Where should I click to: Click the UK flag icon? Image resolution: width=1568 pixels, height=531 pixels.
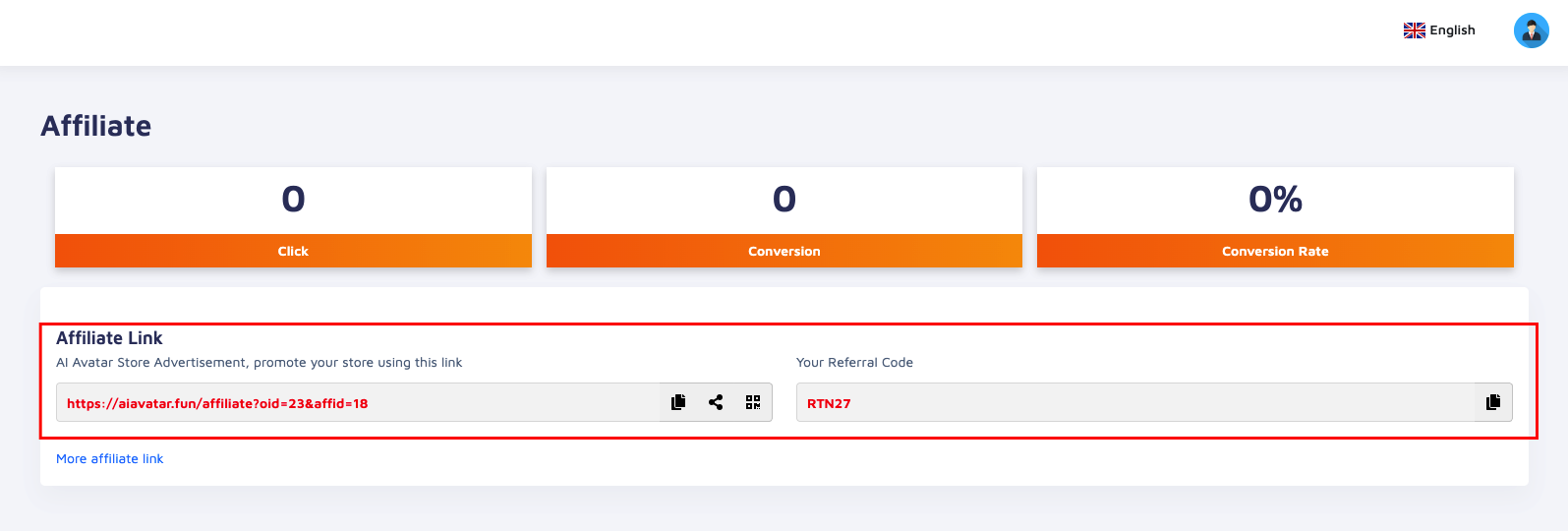[x=1415, y=30]
